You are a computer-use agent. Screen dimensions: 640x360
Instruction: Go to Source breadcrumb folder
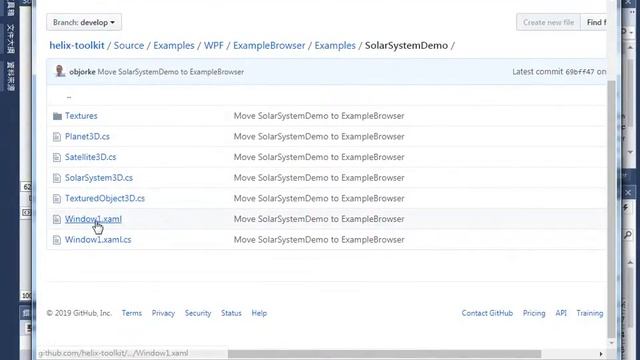(129, 45)
